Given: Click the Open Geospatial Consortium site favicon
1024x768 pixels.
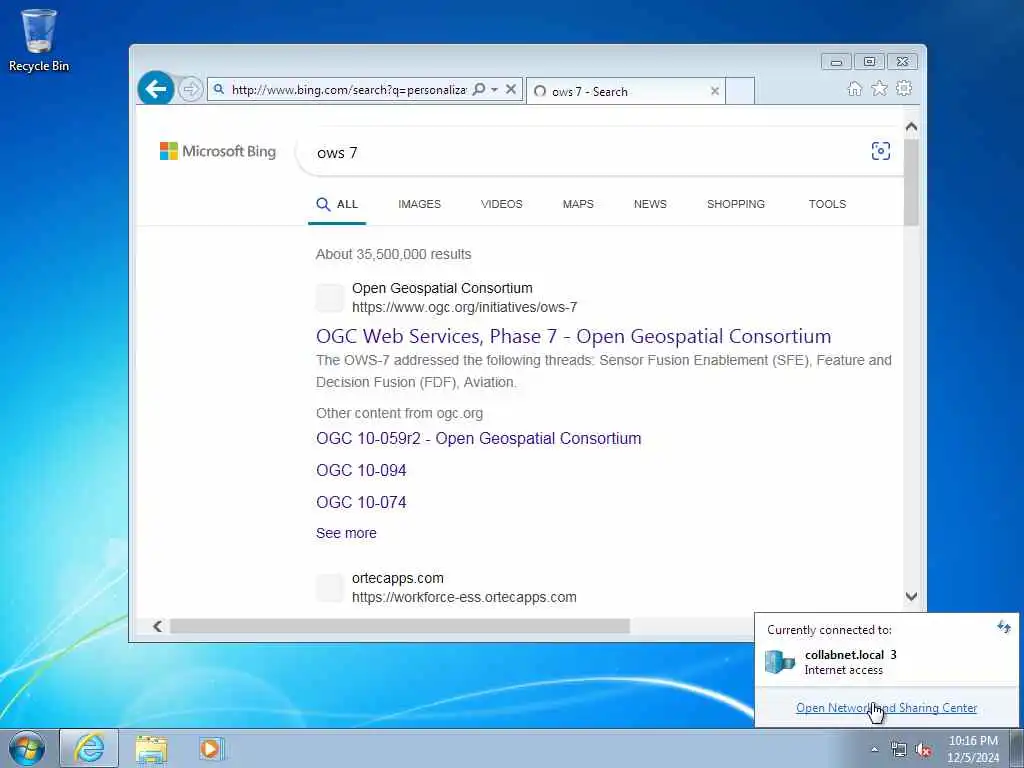Looking at the screenshot, I should click(330, 298).
